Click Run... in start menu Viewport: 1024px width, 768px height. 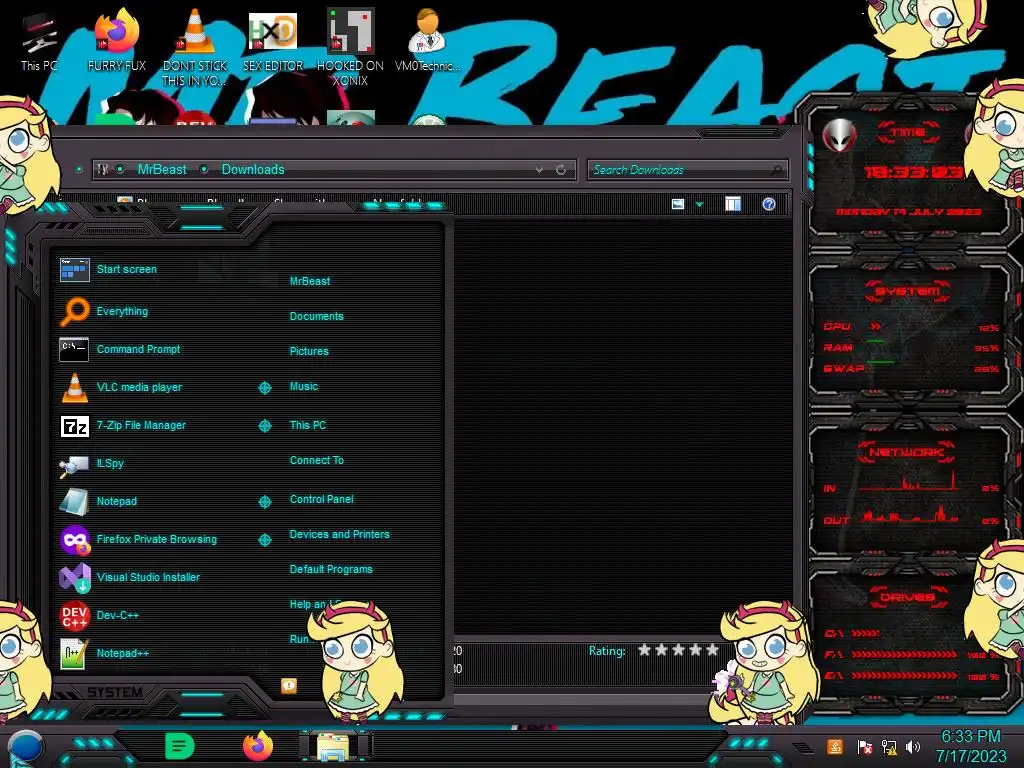tap(300, 639)
